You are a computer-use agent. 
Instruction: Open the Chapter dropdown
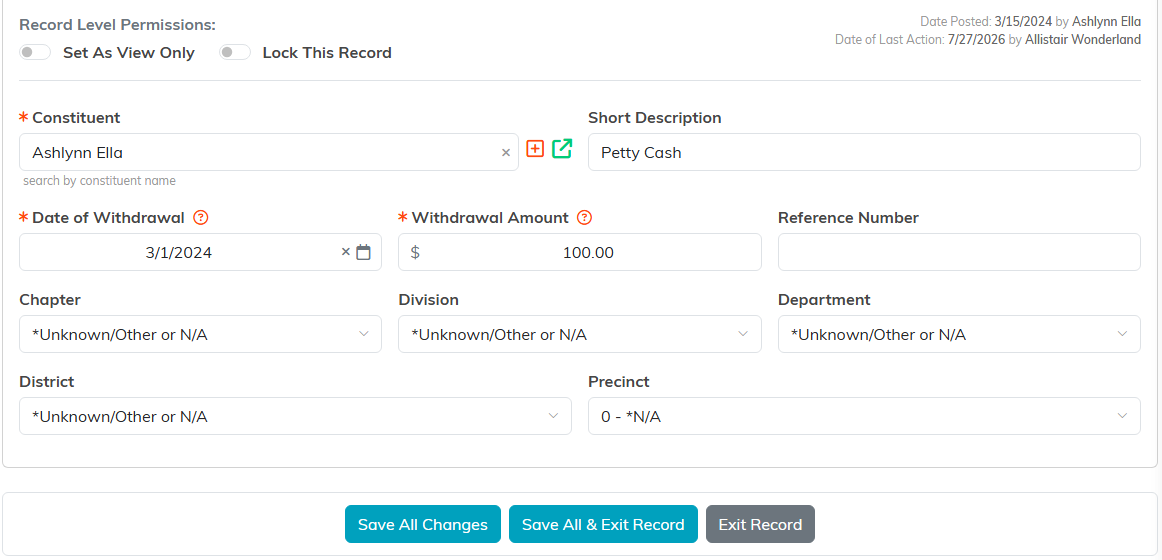tap(200, 334)
